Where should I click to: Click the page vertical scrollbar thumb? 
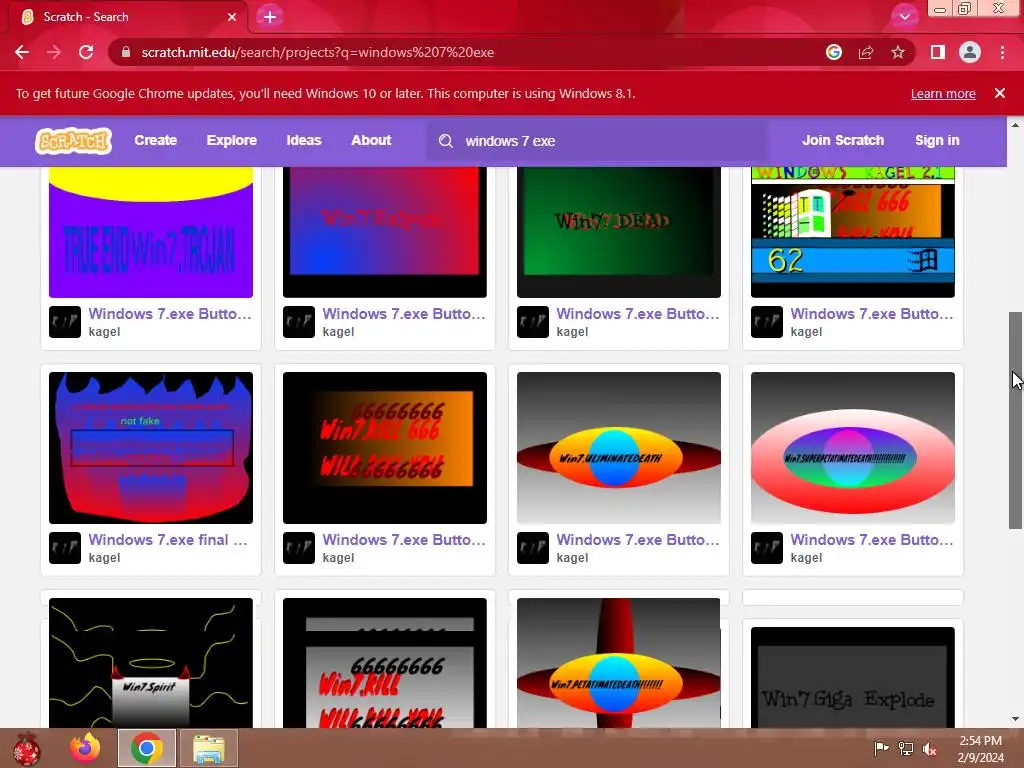[1015, 421]
